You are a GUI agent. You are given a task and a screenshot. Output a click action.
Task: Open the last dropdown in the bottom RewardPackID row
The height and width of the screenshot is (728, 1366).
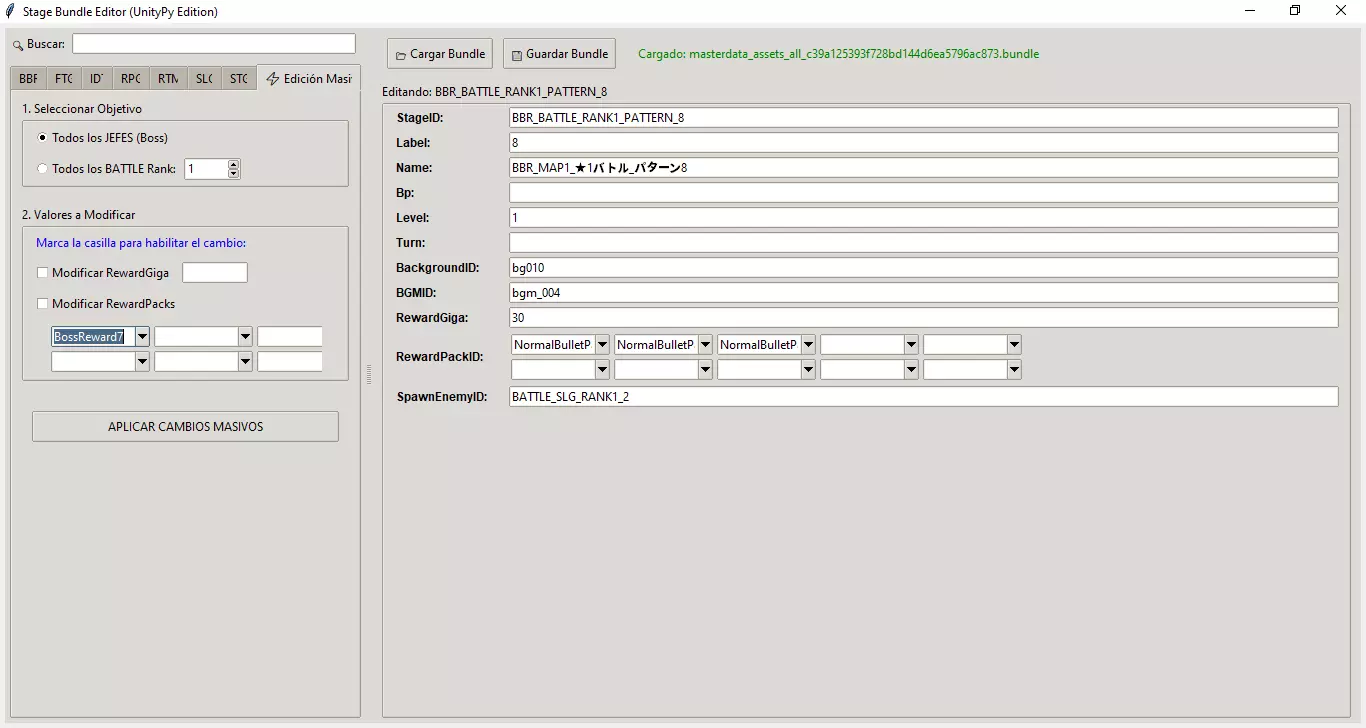click(x=1014, y=370)
